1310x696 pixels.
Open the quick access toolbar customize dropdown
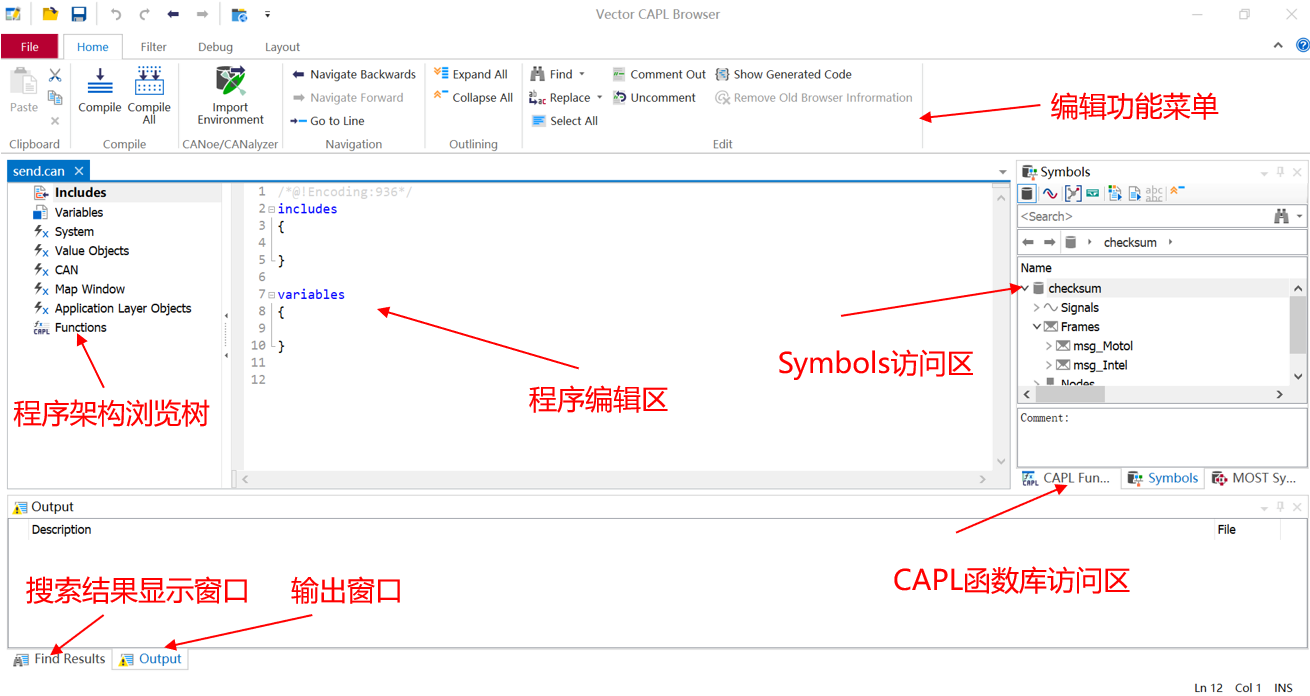point(267,14)
